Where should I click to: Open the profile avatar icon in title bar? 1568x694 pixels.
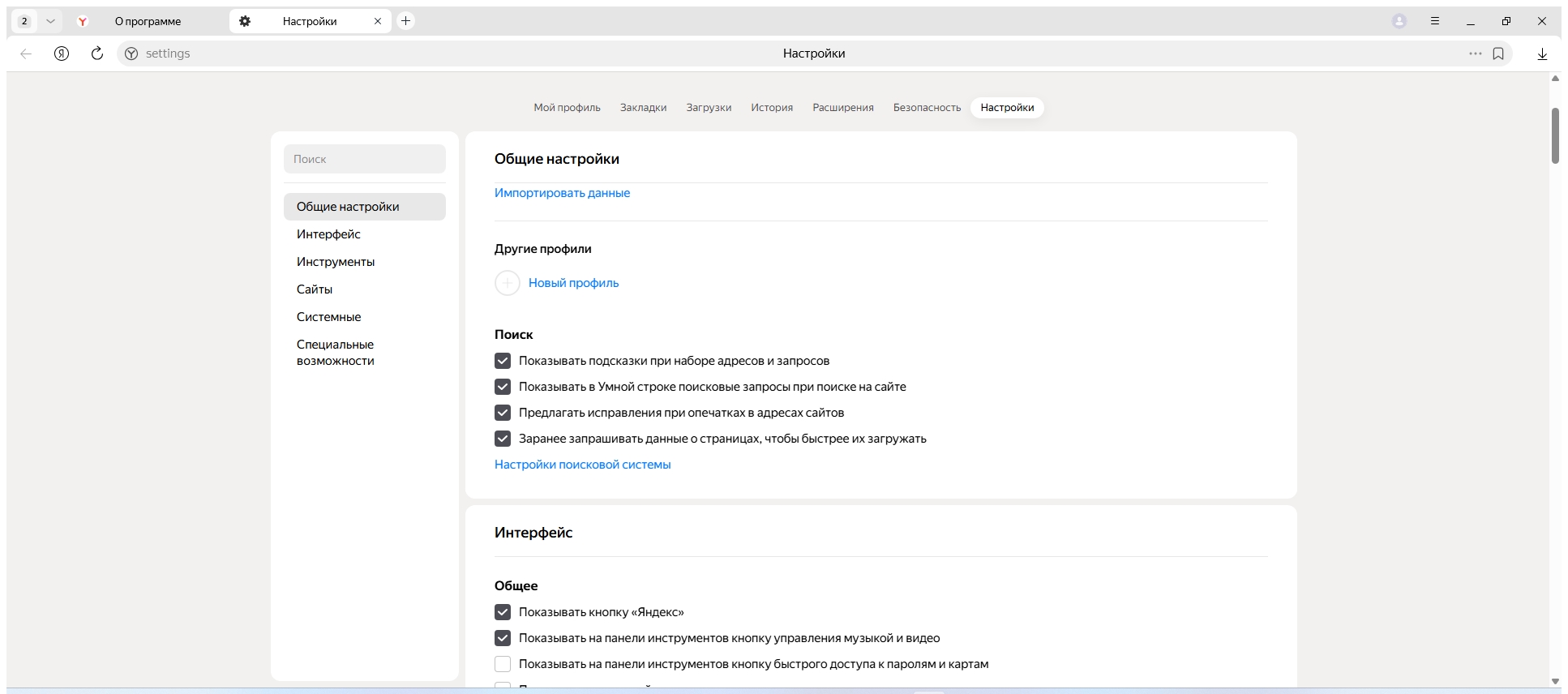(x=1399, y=21)
